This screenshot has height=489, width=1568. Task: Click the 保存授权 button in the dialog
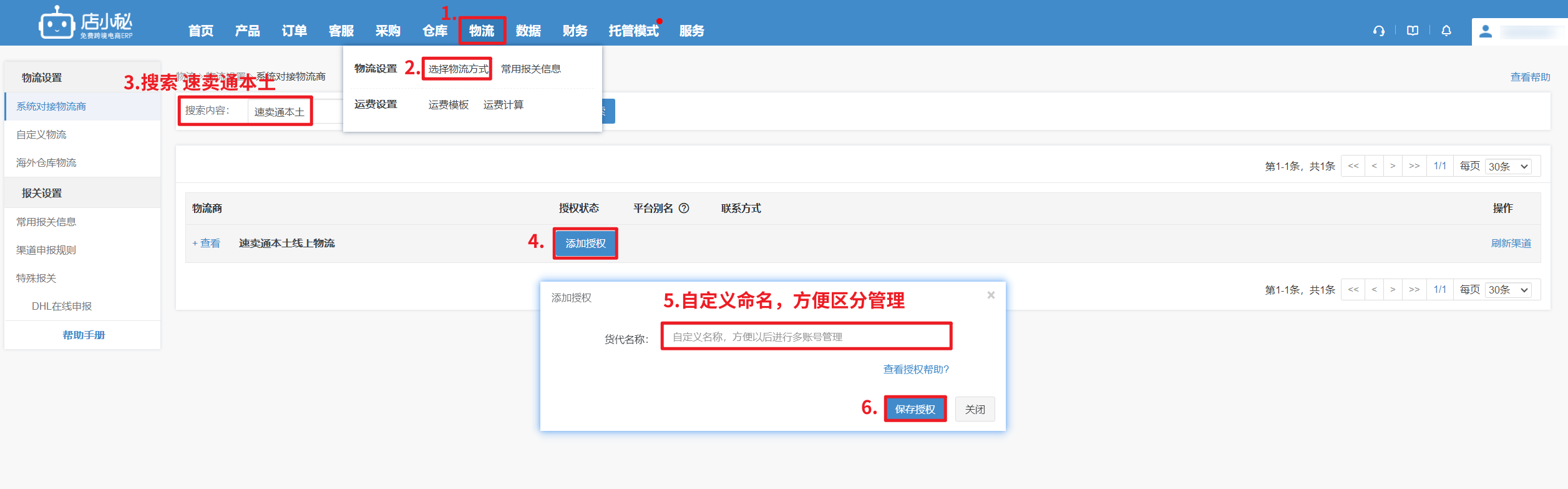coord(915,409)
